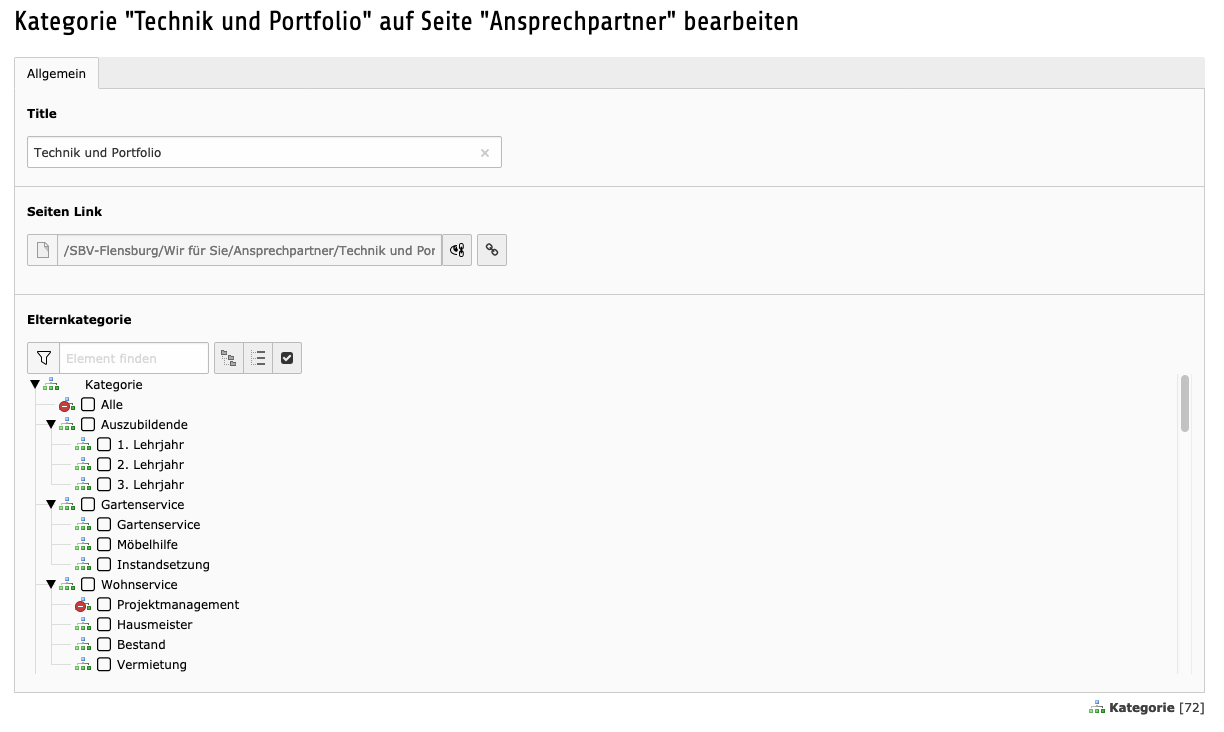Click the page document icon in Seiten Link

click(x=43, y=250)
